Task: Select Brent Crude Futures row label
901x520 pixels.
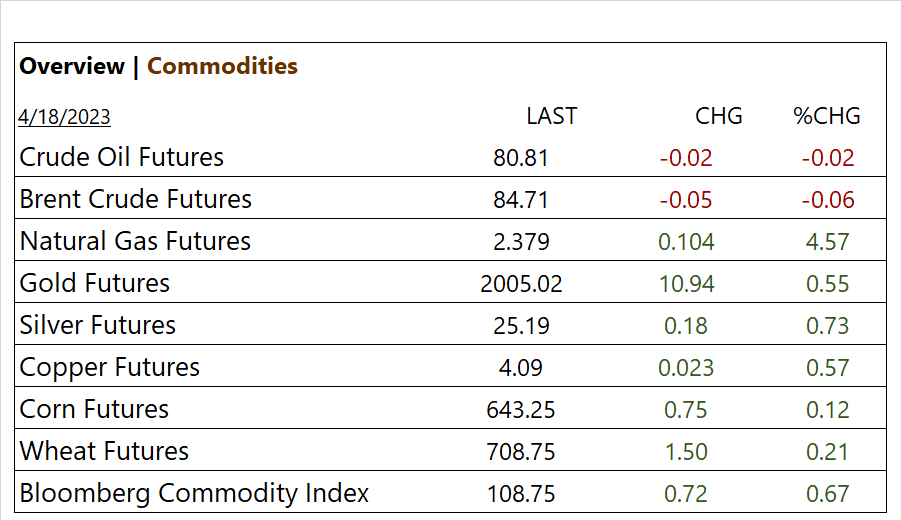Action: tap(135, 199)
